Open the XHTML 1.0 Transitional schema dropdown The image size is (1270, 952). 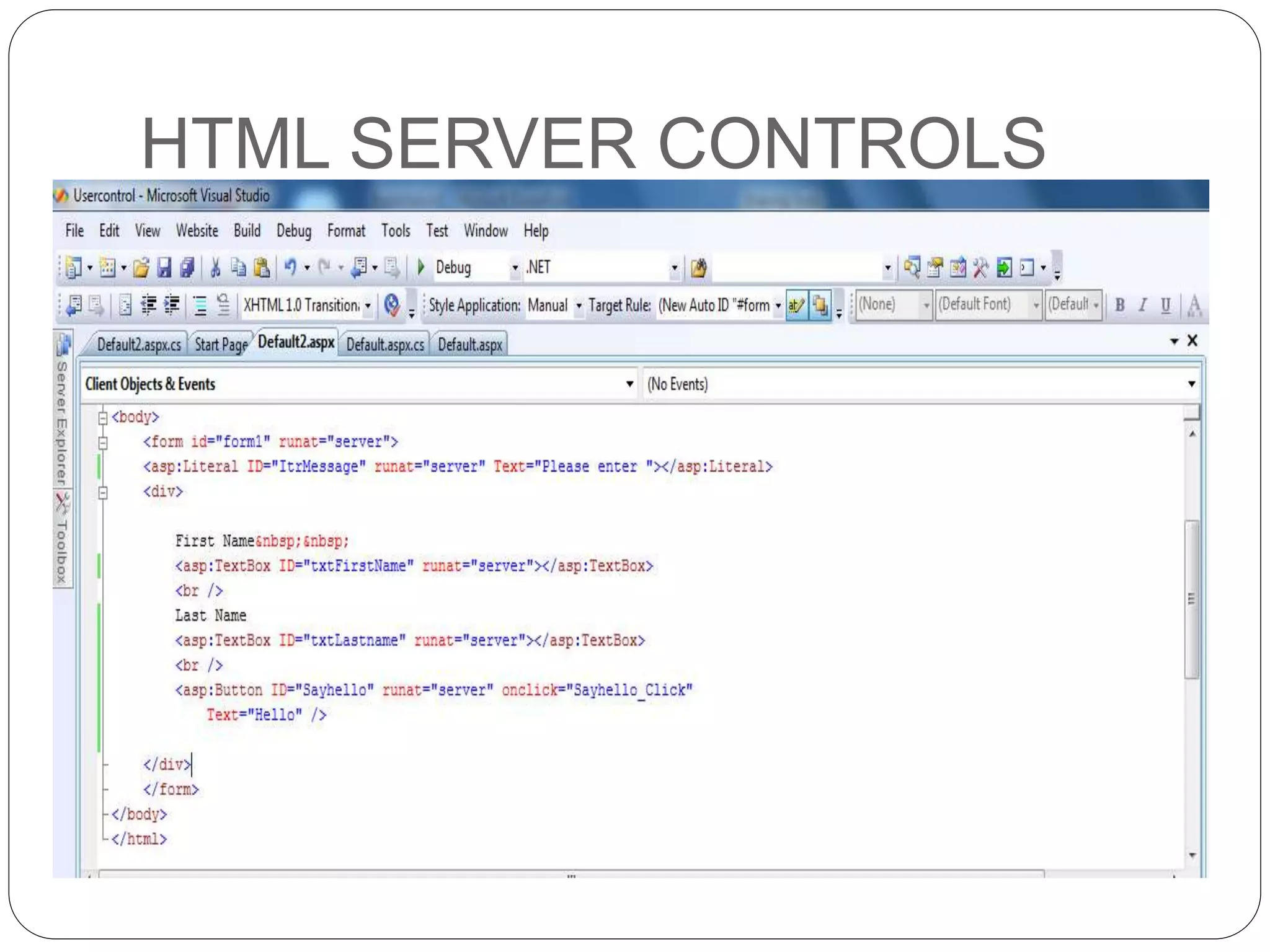pyautogui.click(x=368, y=306)
